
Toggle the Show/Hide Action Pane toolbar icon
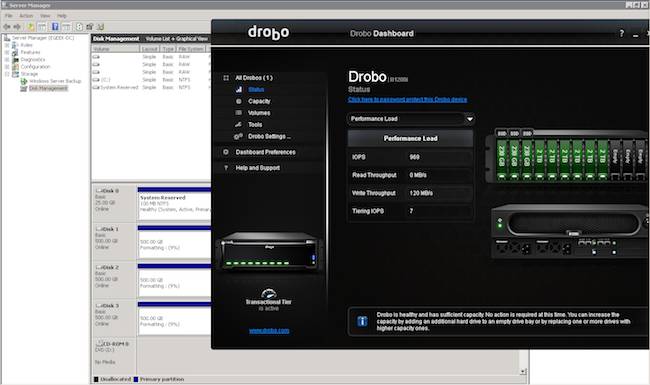pyautogui.click(x=66, y=27)
